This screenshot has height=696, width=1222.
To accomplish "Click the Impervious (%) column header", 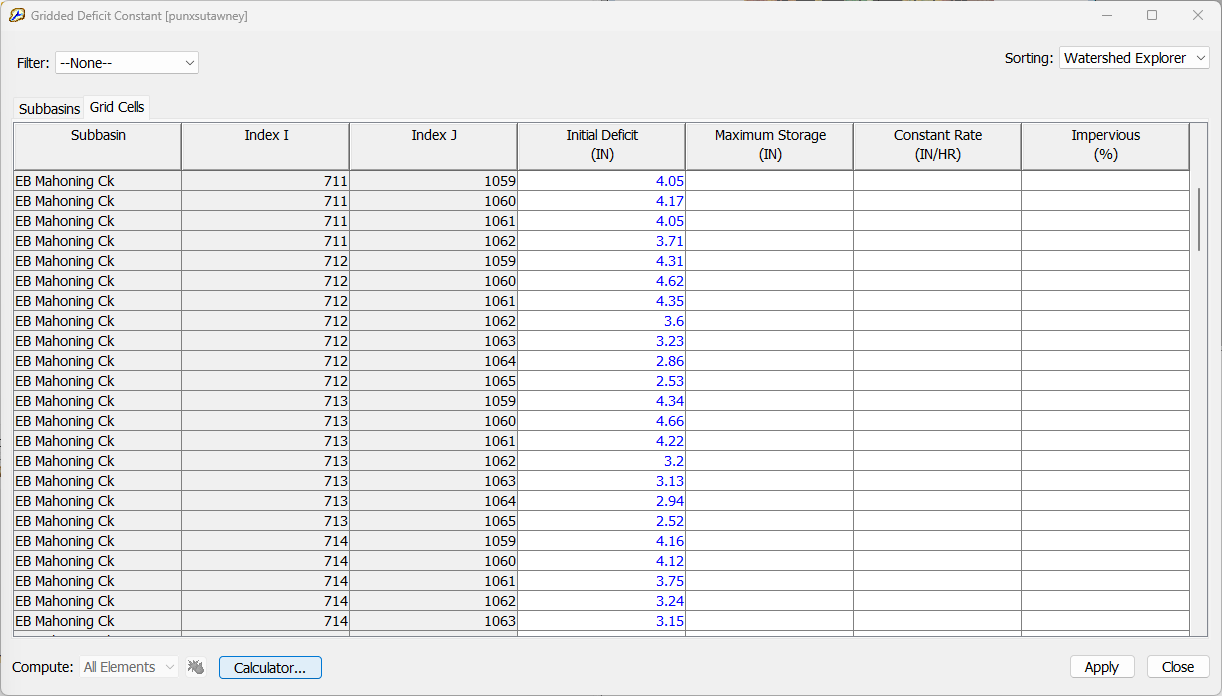I will coord(1106,146).
